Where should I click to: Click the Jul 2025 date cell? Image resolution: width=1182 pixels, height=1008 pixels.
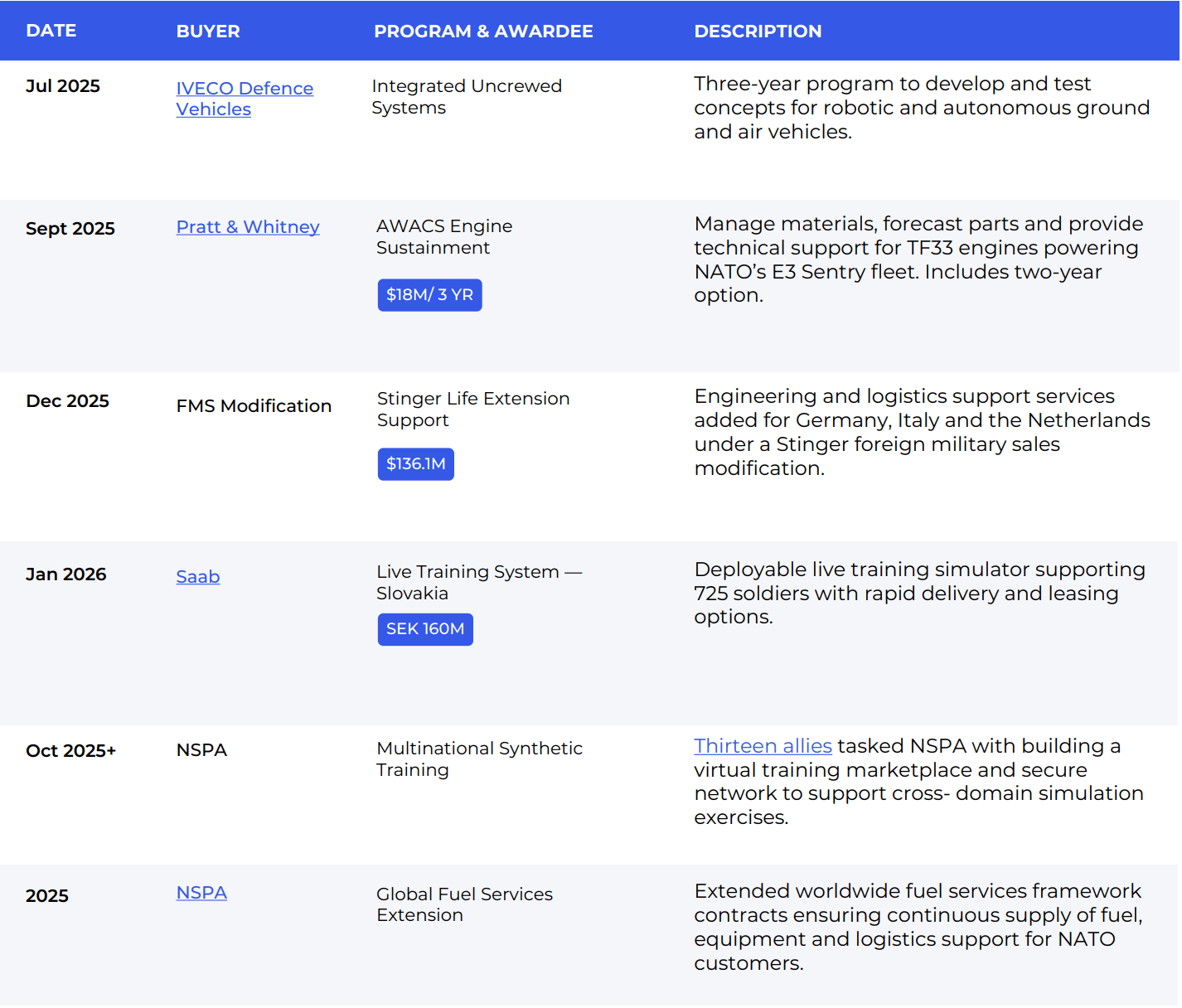(x=63, y=86)
